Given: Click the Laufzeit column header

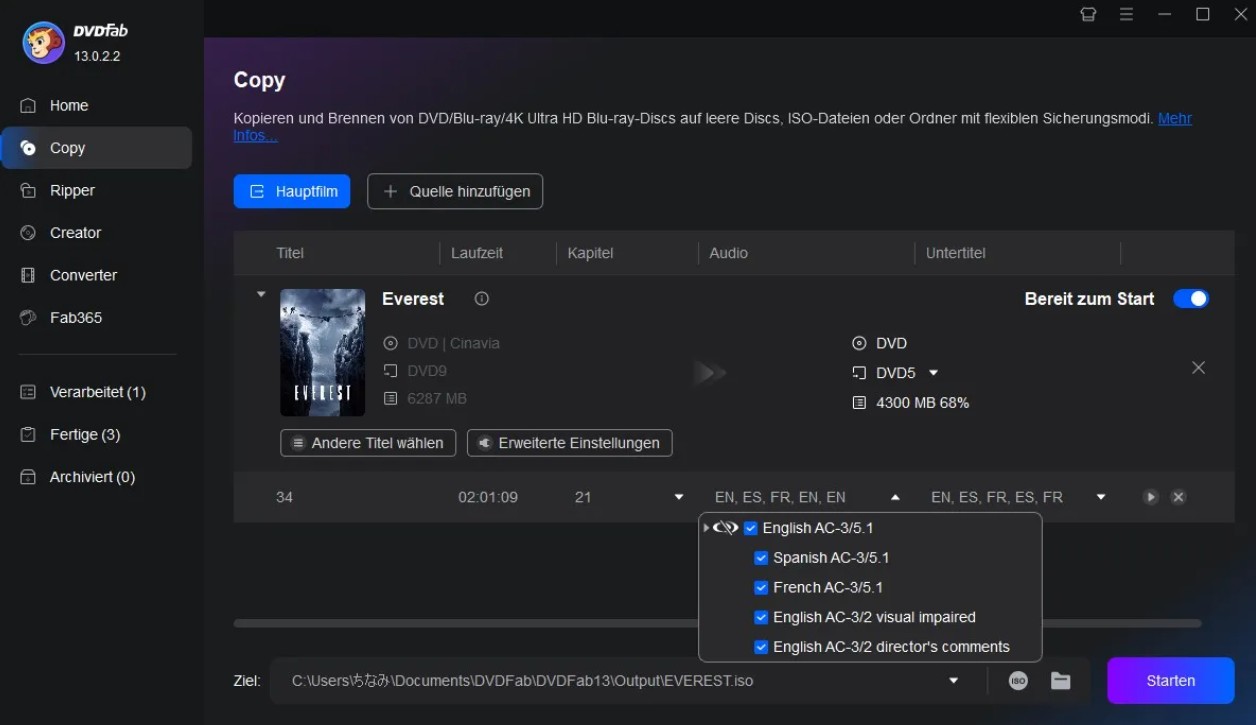Looking at the screenshot, I should click(477, 253).
